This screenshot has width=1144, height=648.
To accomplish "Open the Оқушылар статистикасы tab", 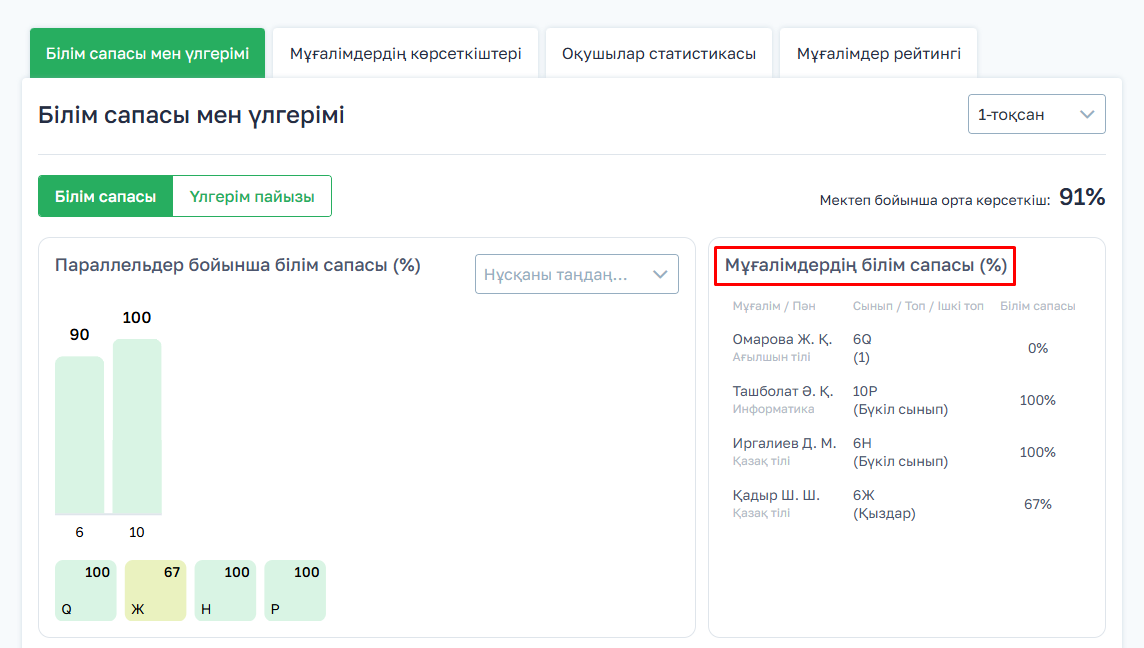I will 658,54.
